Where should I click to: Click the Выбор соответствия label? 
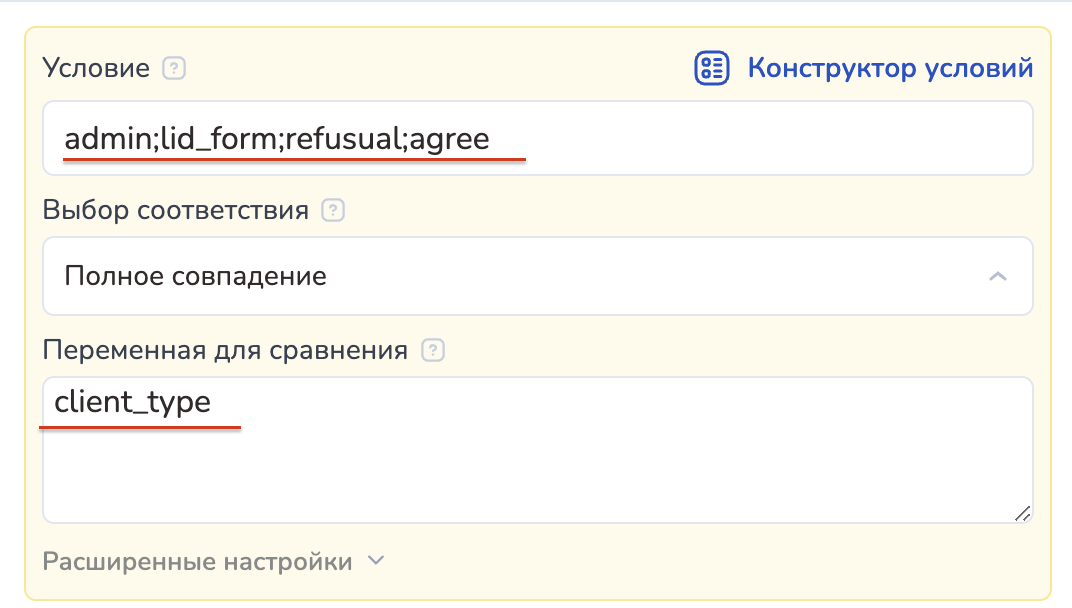[x=175, y=211]
